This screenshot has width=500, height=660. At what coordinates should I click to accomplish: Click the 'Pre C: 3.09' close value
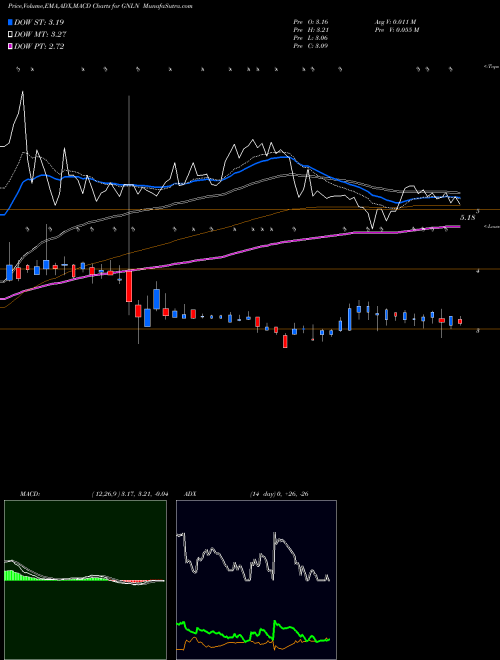(311, 45)
